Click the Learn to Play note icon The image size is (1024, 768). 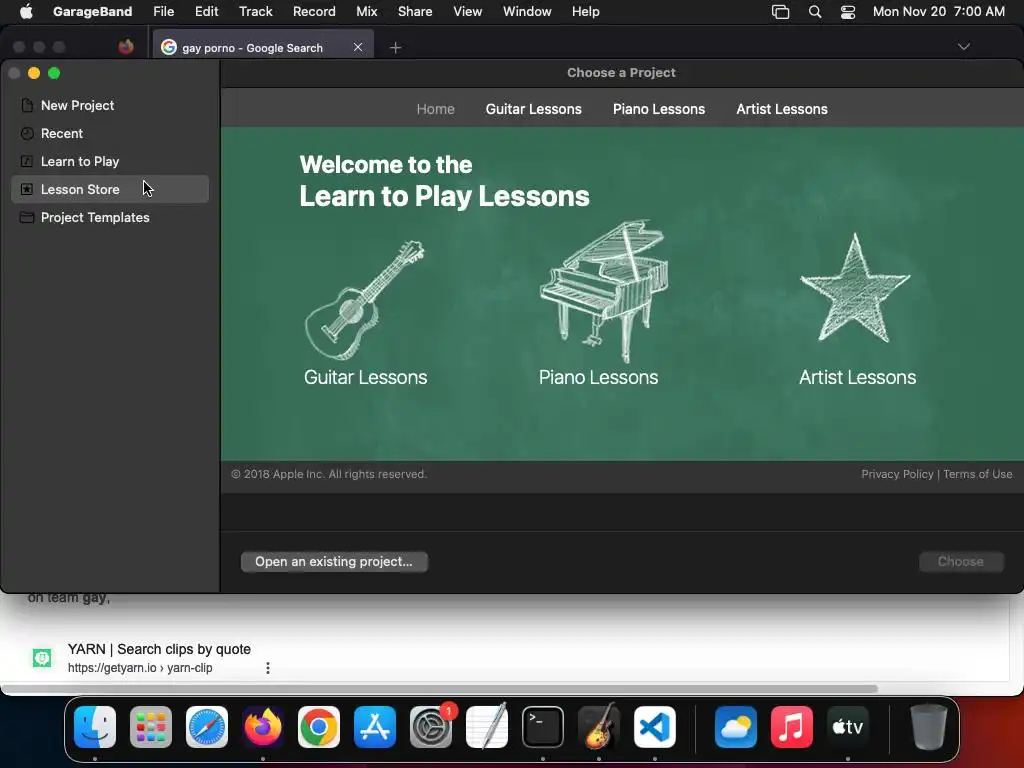tap(27, 161)
